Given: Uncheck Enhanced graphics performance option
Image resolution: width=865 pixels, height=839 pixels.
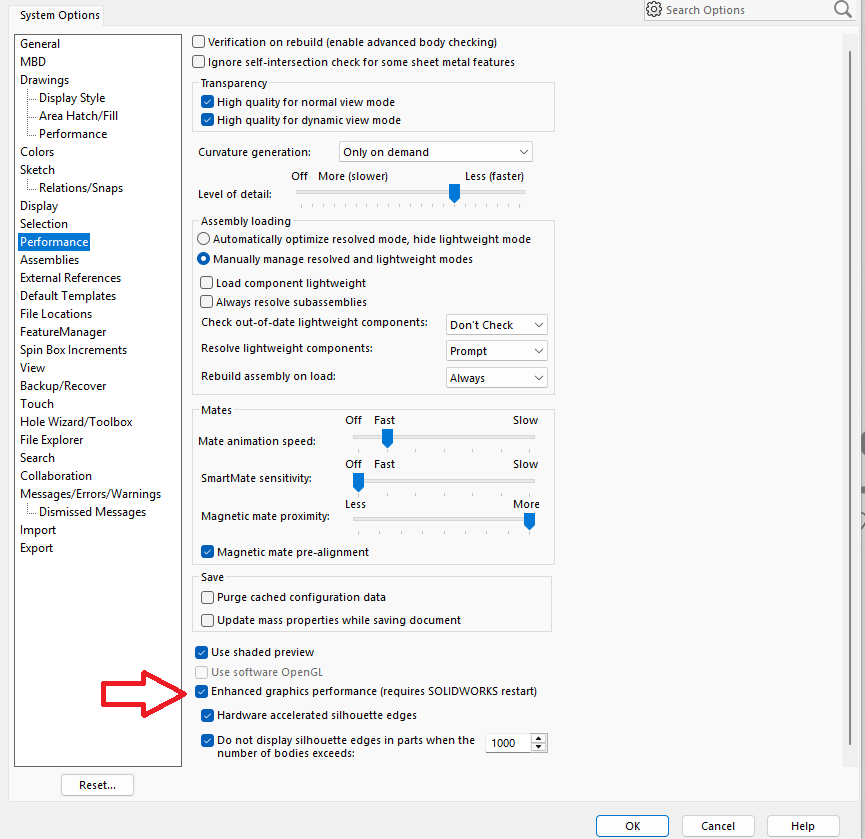Looking at the screenshot, I should 202,691.
